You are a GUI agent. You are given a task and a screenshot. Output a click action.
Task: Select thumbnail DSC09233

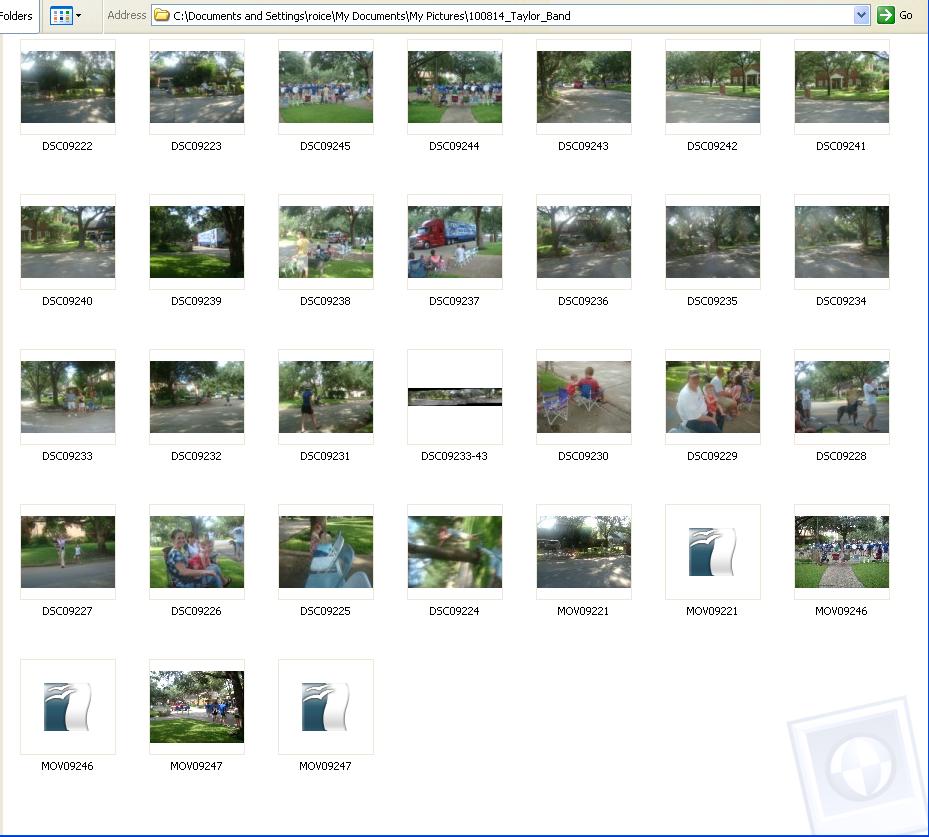pos(68,397)
